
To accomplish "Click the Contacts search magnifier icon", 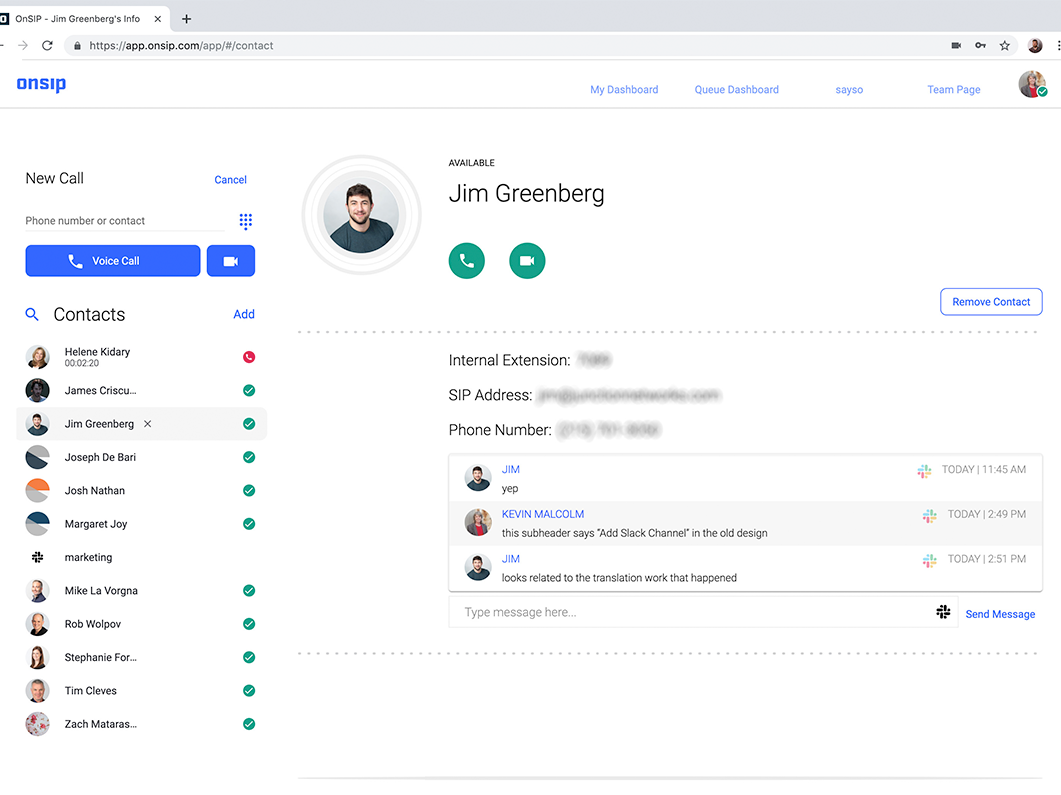I will pyautogui.click(x=32, y=314).
